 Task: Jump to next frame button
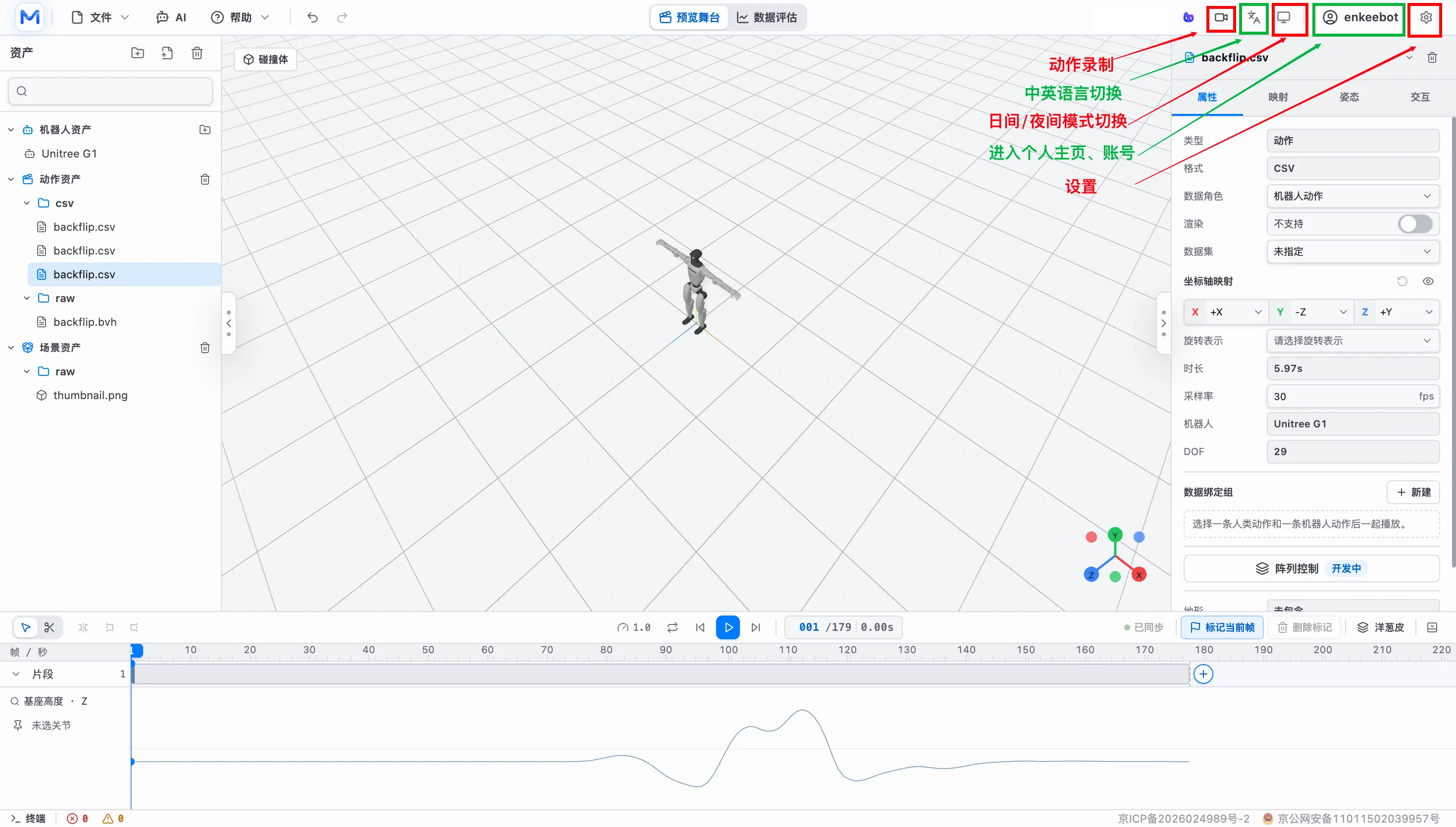(756, 627)
